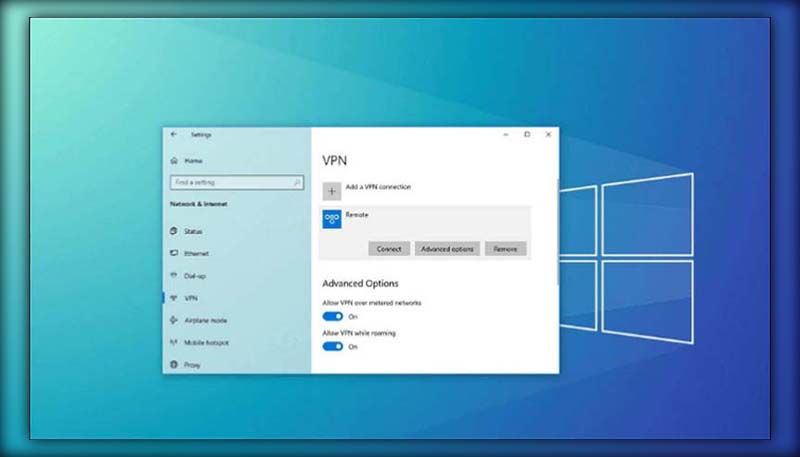Toggle Allow VPN while roaming

point(333,346)
